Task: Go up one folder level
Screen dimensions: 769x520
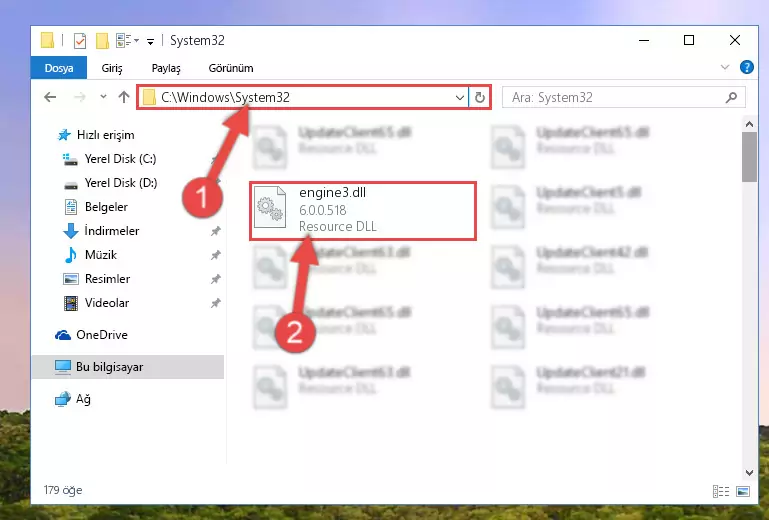Action: point(124,97)
